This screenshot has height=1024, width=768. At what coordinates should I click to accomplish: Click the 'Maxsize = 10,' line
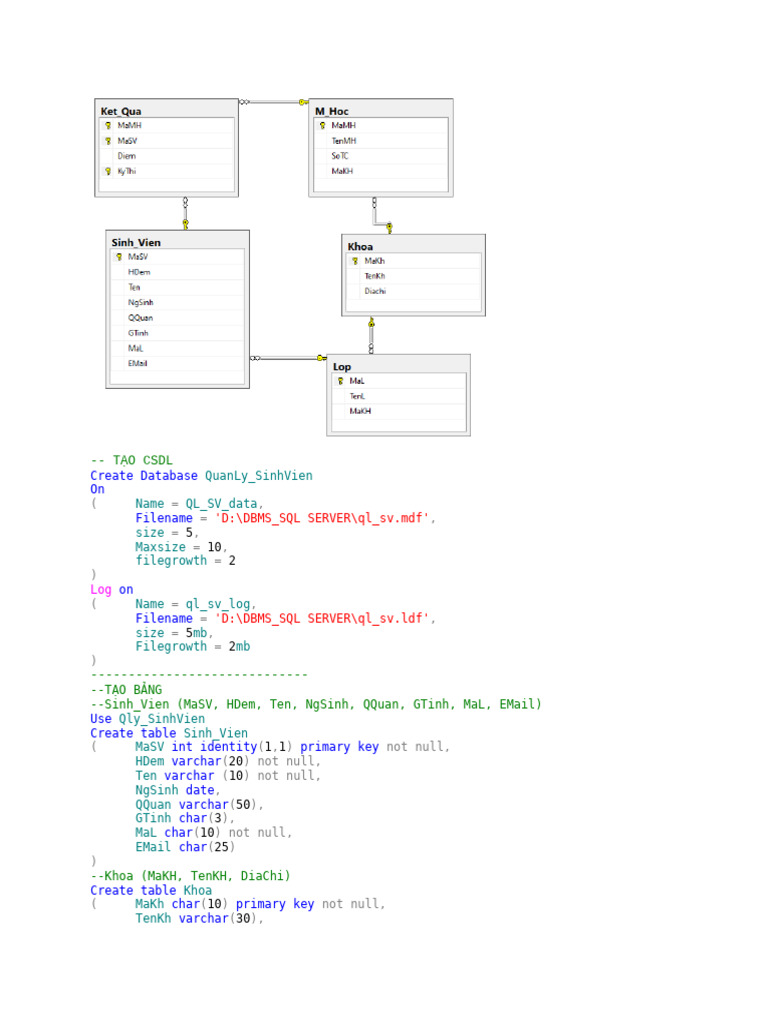tap(181, 547)
